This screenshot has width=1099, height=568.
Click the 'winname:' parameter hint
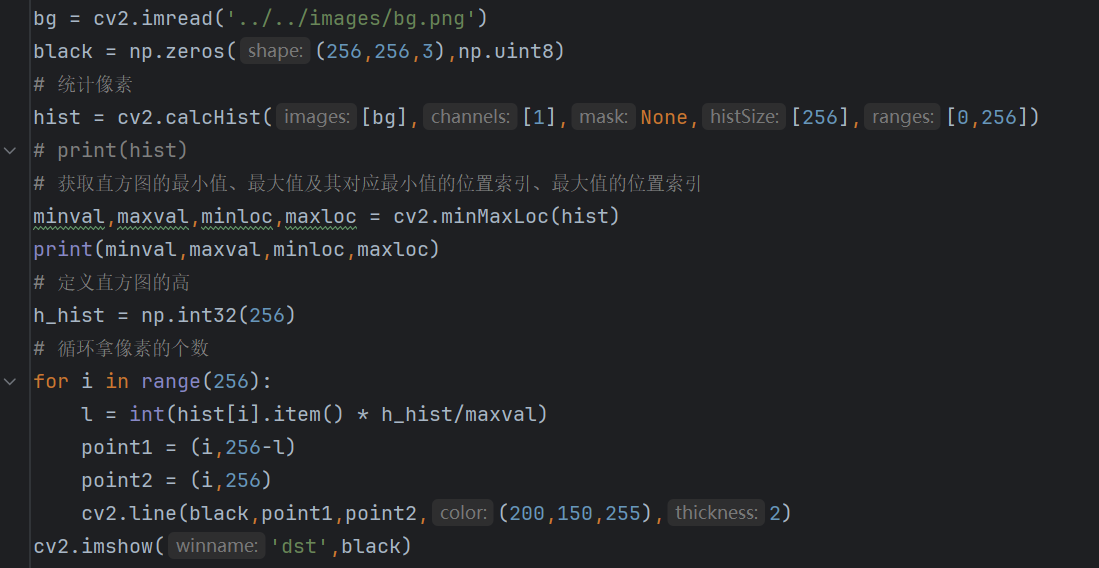pos(217,546)
